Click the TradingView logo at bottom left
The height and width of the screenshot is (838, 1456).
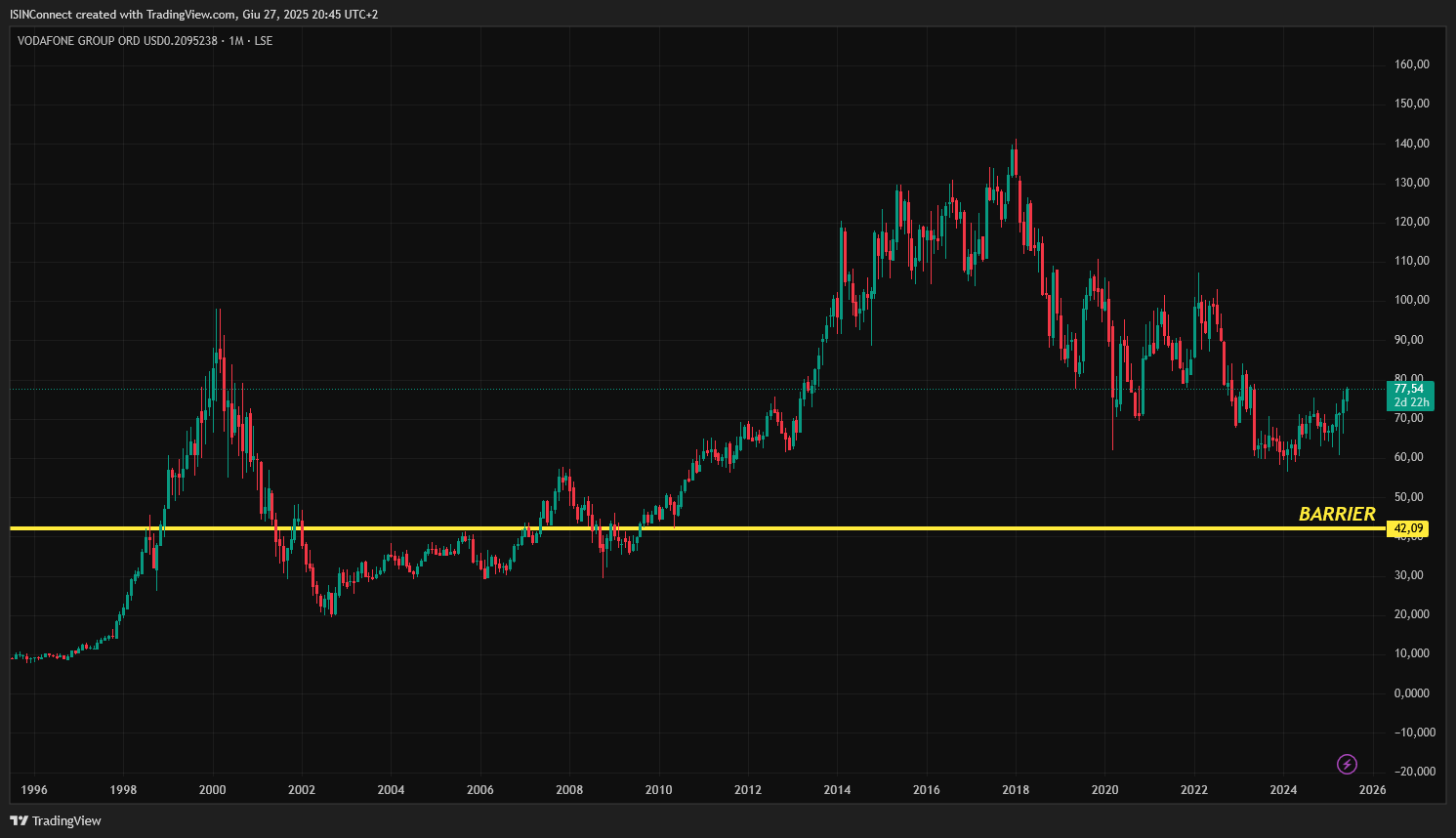tap(56, 820)
